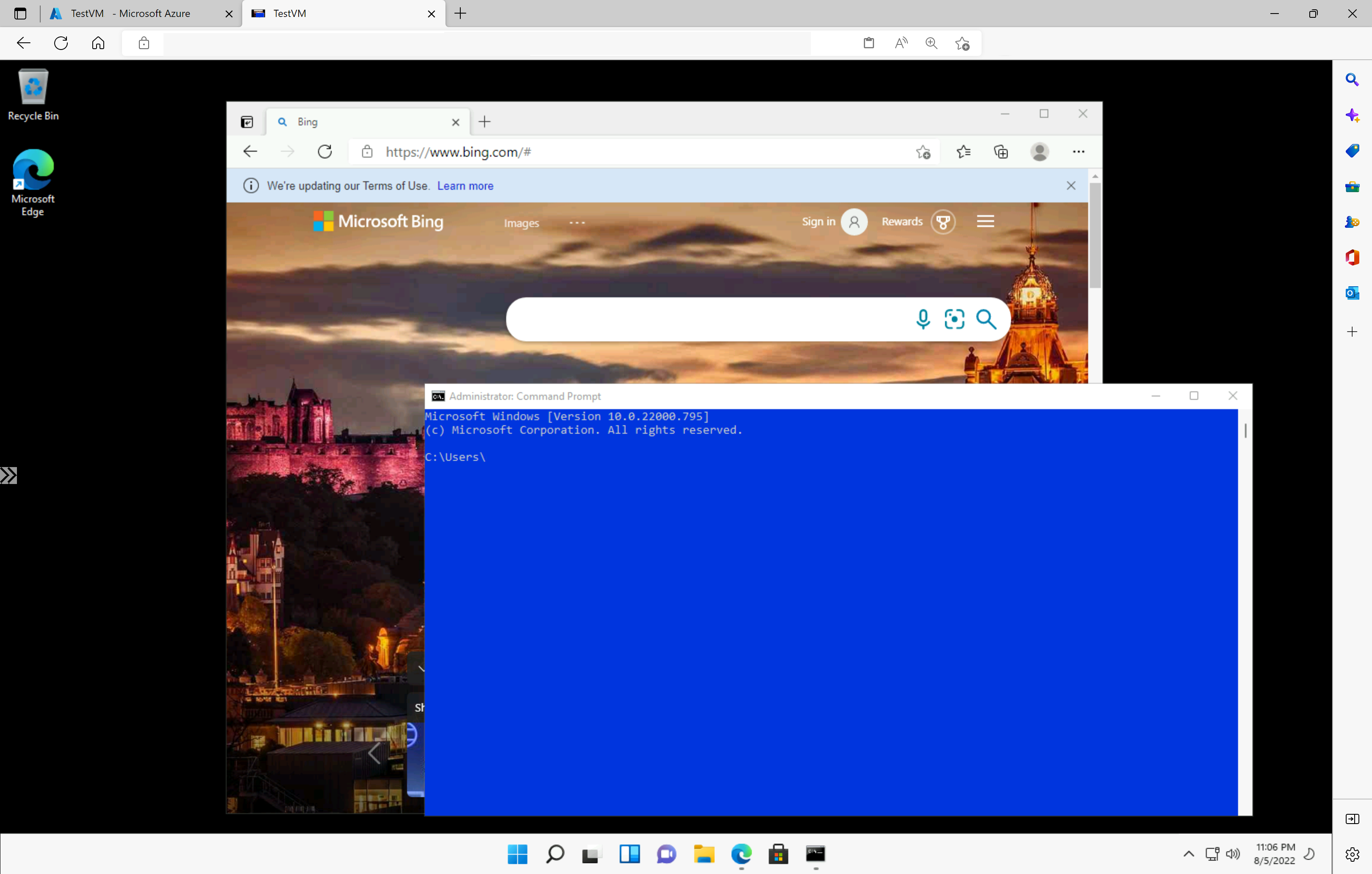
Task: Scroll the Command Prompt window scrollbar
Action: pos(1246,430)
